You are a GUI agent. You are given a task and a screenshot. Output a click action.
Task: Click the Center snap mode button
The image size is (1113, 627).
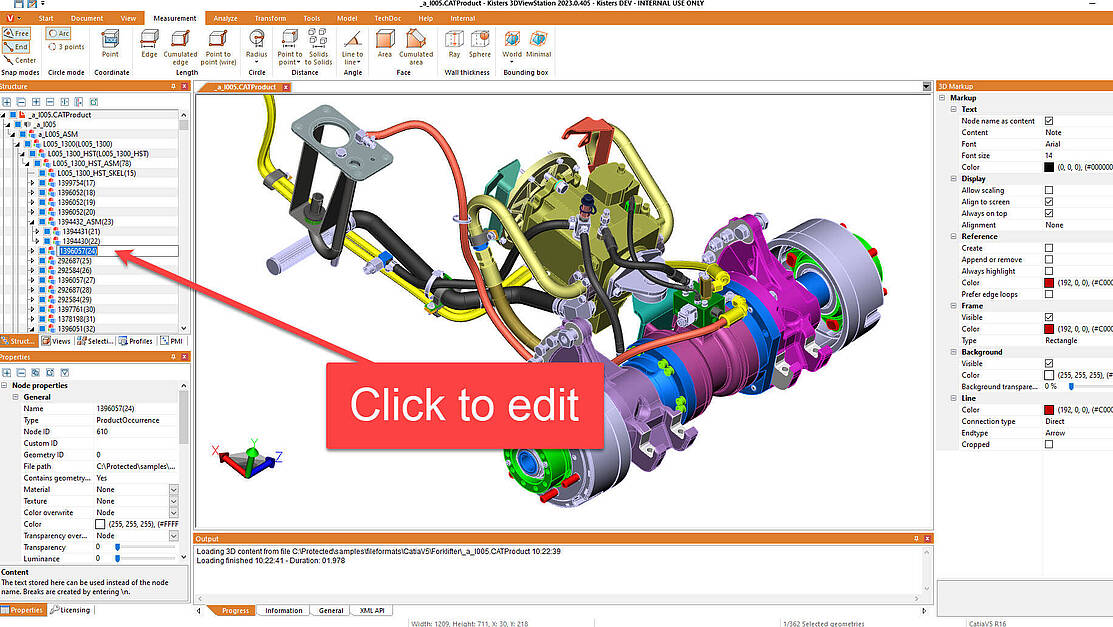coord(20,60)
